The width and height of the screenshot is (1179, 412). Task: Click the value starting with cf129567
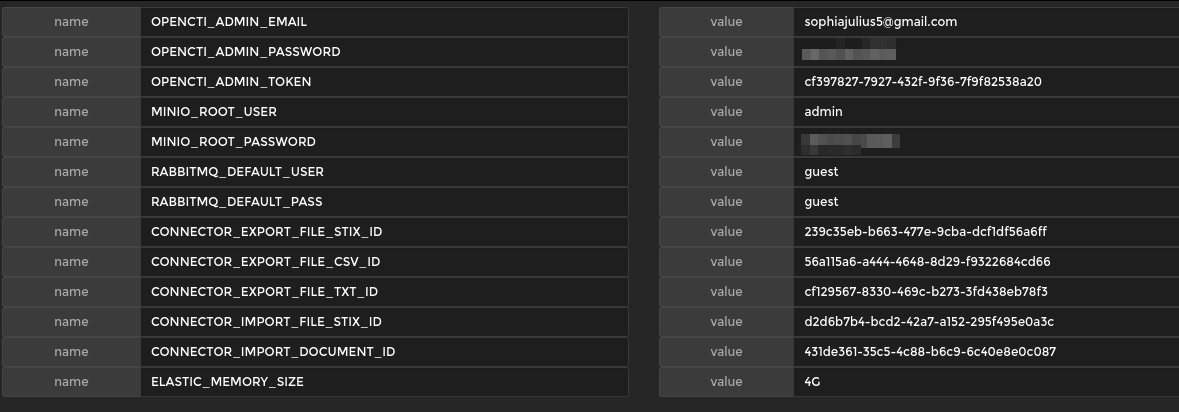pos(985,292)
